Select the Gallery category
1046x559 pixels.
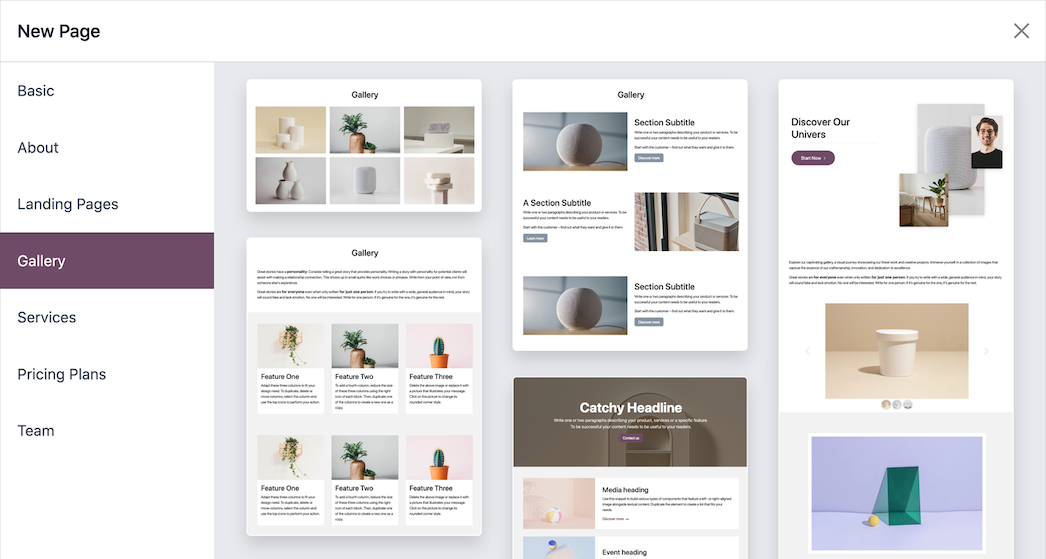(107, 261)
